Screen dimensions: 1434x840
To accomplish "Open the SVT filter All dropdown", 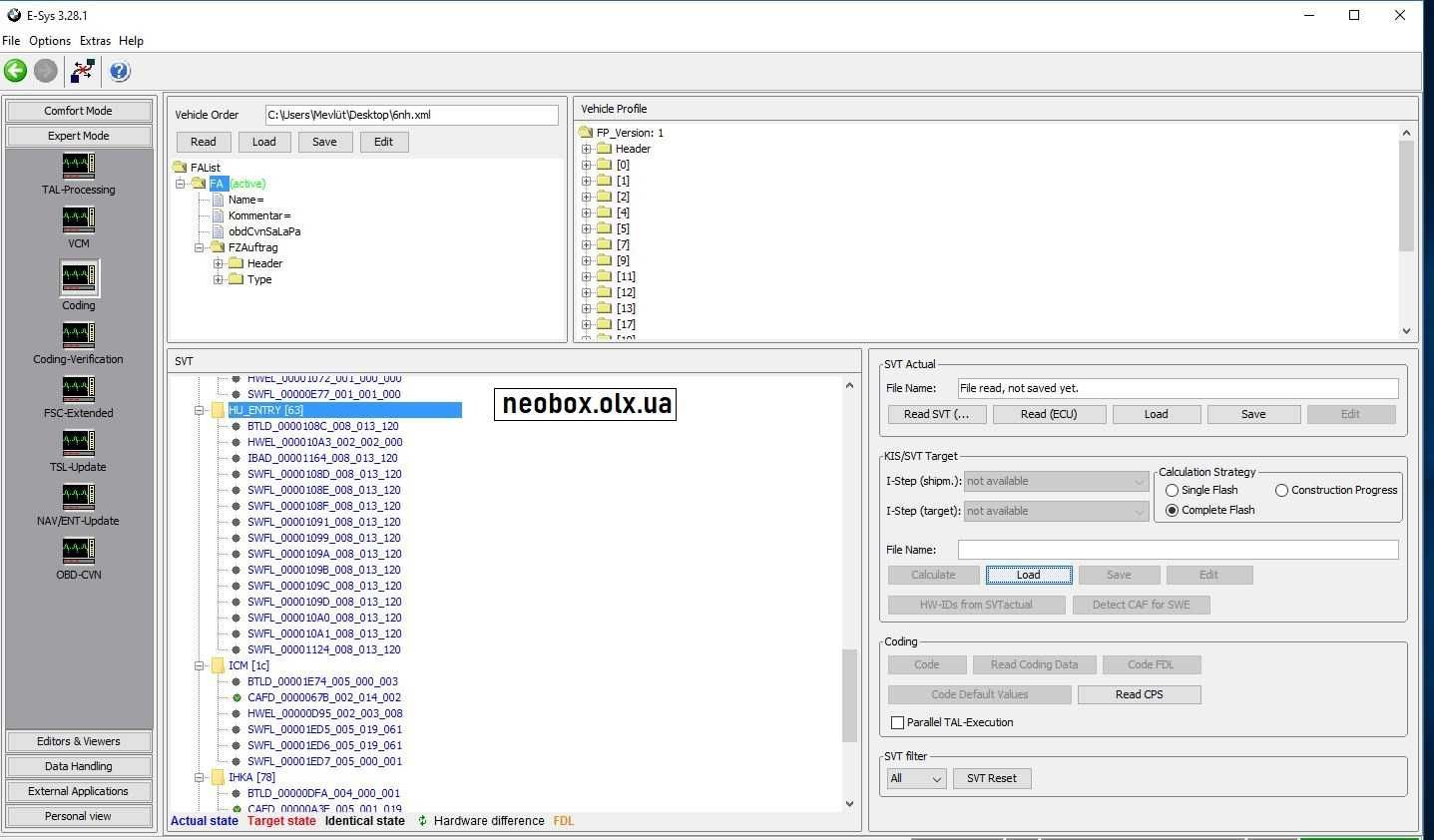I will tap(916, 778).
